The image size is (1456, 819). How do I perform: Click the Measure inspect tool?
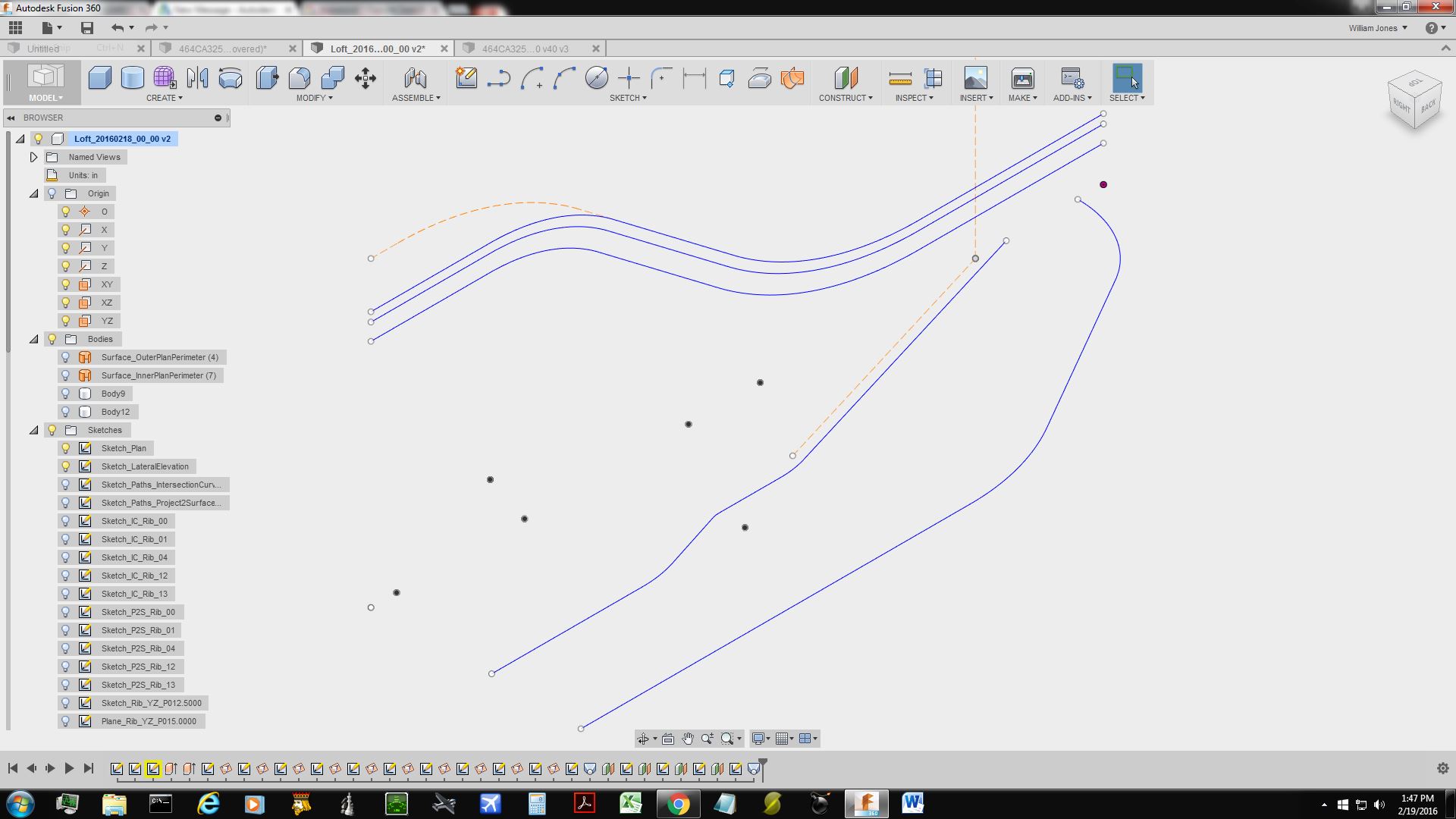[900, 78]
